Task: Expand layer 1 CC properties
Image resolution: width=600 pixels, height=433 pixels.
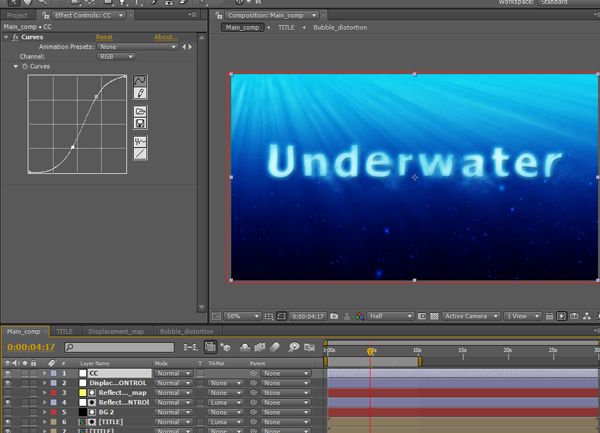Action: coord(45,373)
